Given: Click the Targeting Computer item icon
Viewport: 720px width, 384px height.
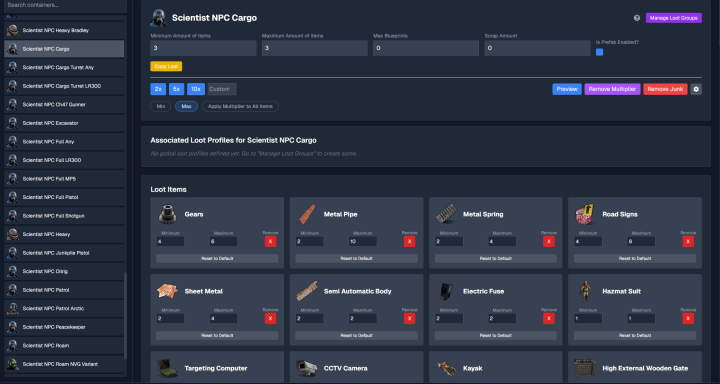Looking at the screenshot, I should (x=167, y=368).
